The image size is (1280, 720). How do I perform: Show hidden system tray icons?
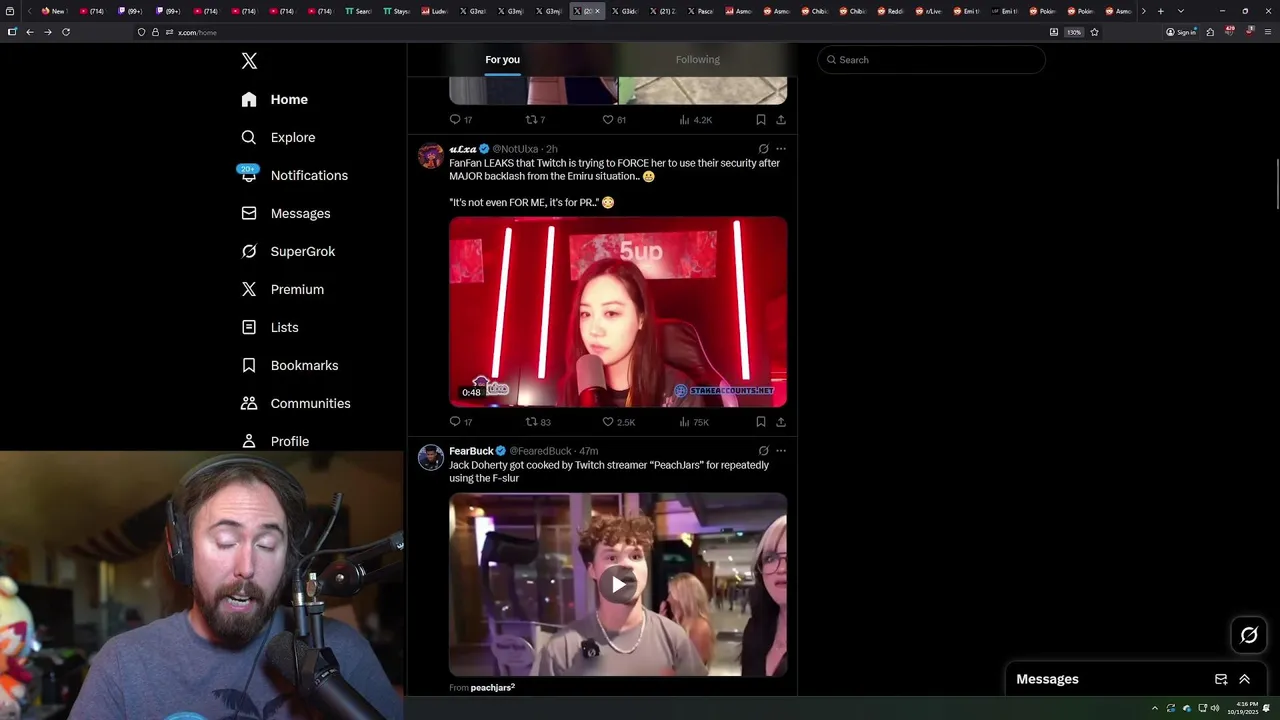(x=1155, y=708)
